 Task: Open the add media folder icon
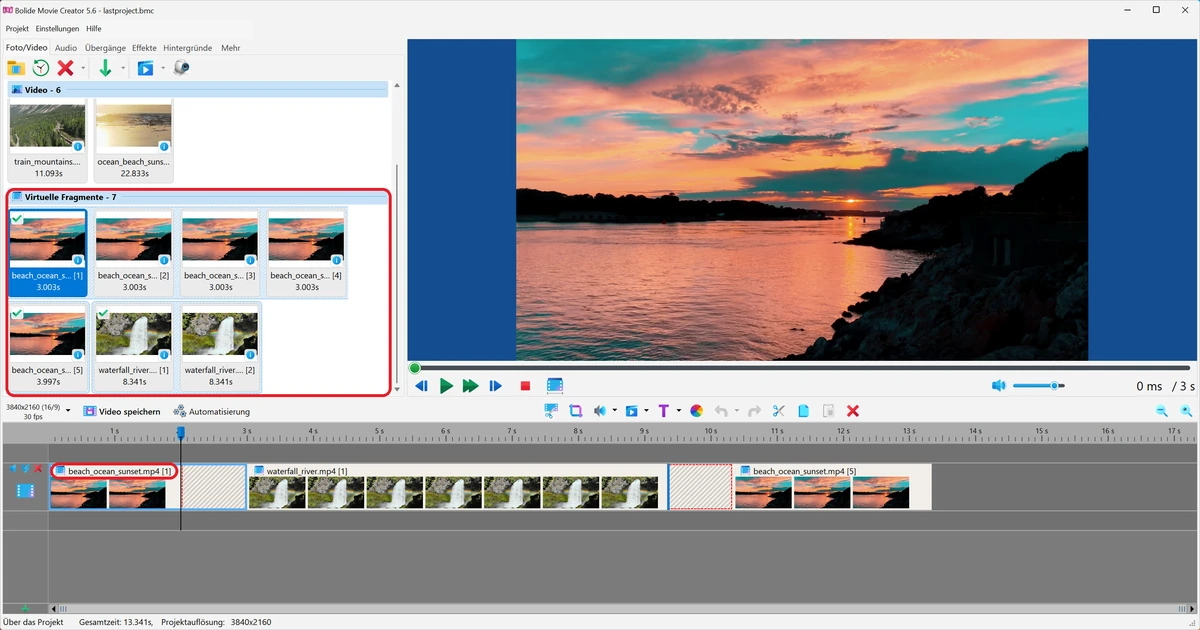point(16,68)
